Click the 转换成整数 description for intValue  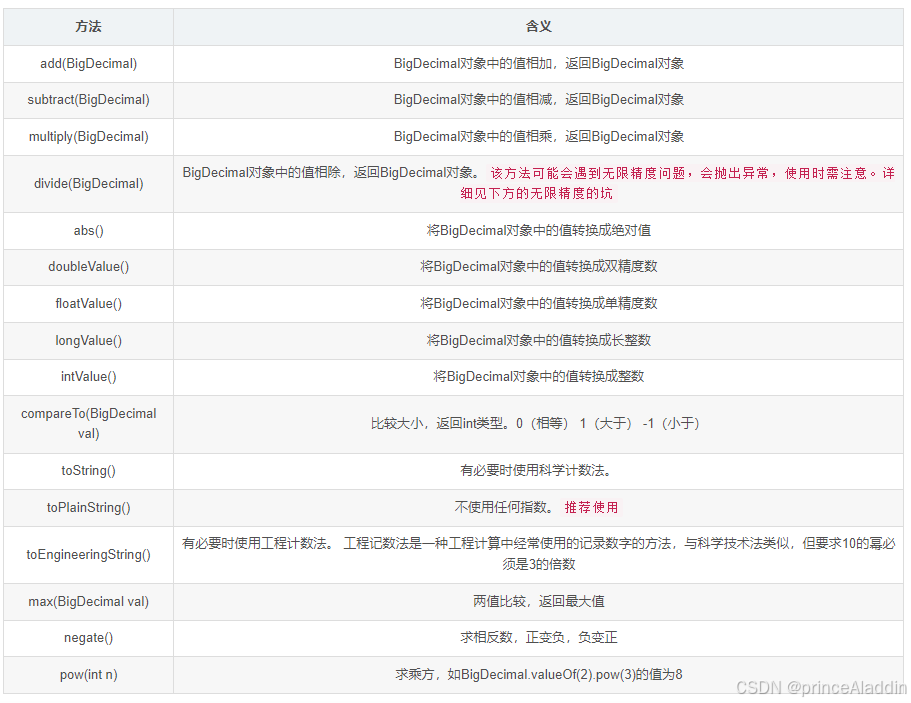click(539, 376)
